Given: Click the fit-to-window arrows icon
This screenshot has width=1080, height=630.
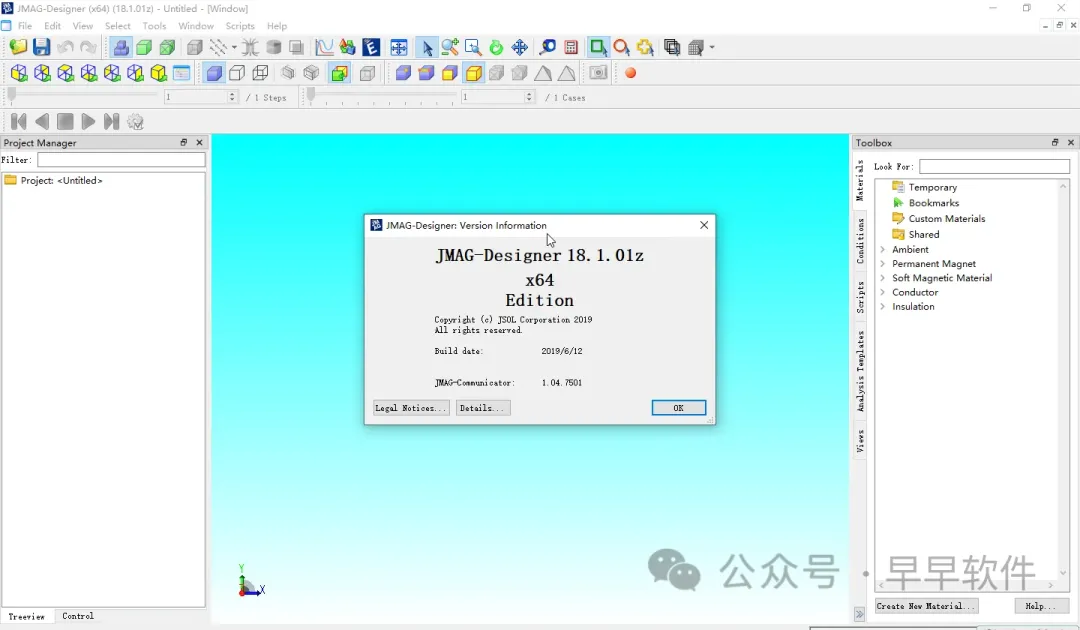Looking at the screenshot, I should click(x=399, y=47).
